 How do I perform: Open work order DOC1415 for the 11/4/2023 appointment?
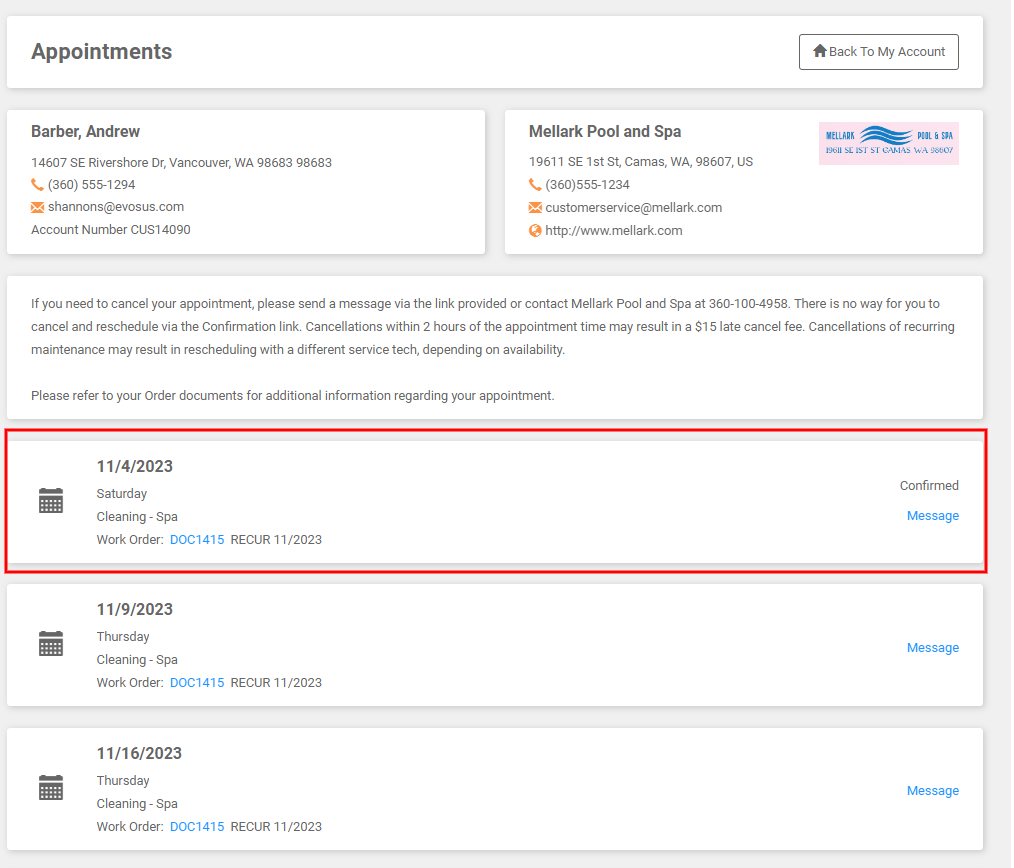(196, 539)
